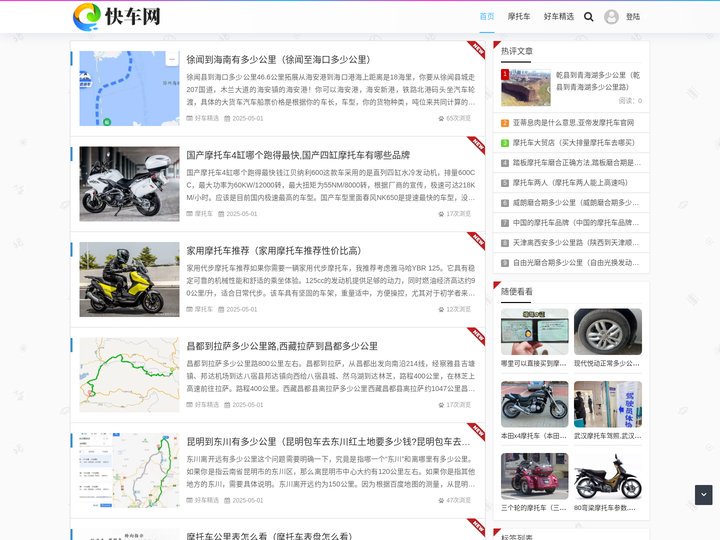
Task: Click the 昆明 to 东川 map thumbnail
Action: point(129,470)
